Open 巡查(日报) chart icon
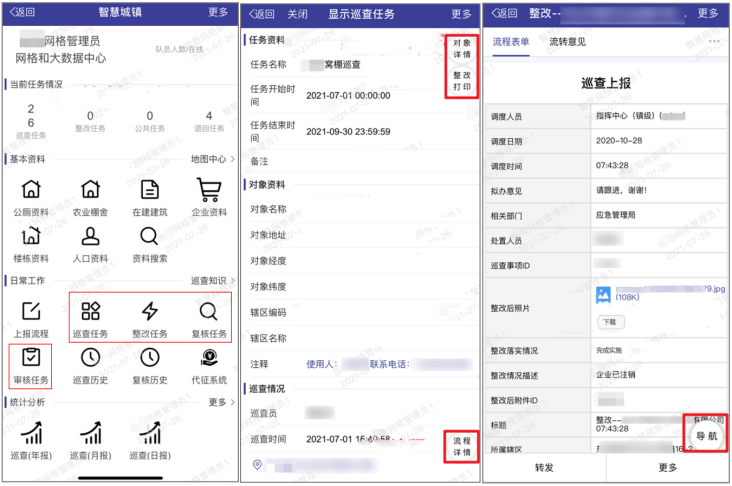The width and height of the screenshot is (732, 486). point(150,432)
